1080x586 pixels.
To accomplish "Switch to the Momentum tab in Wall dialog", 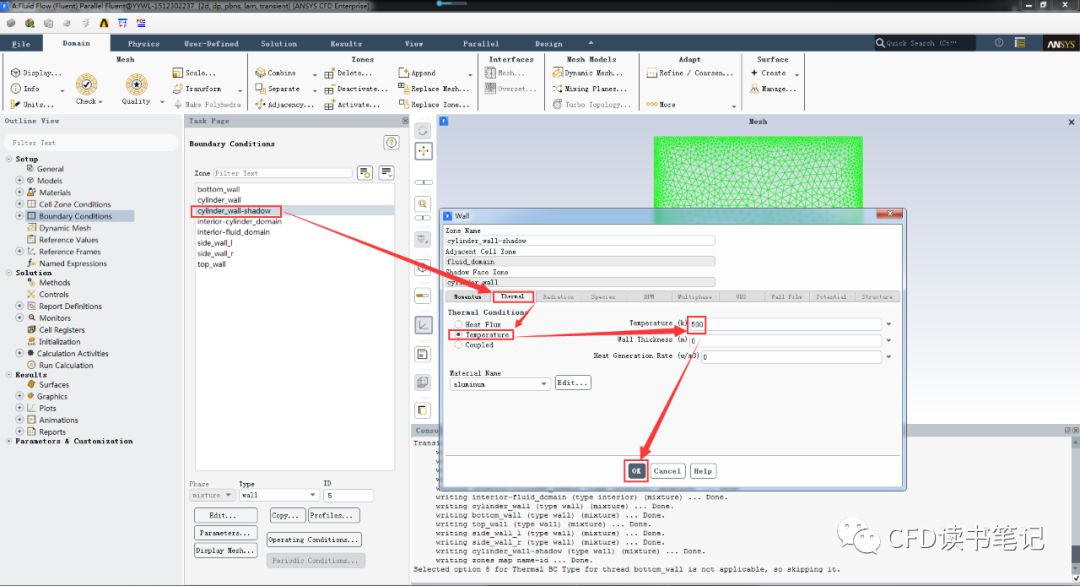I will [x=468, y=297].
